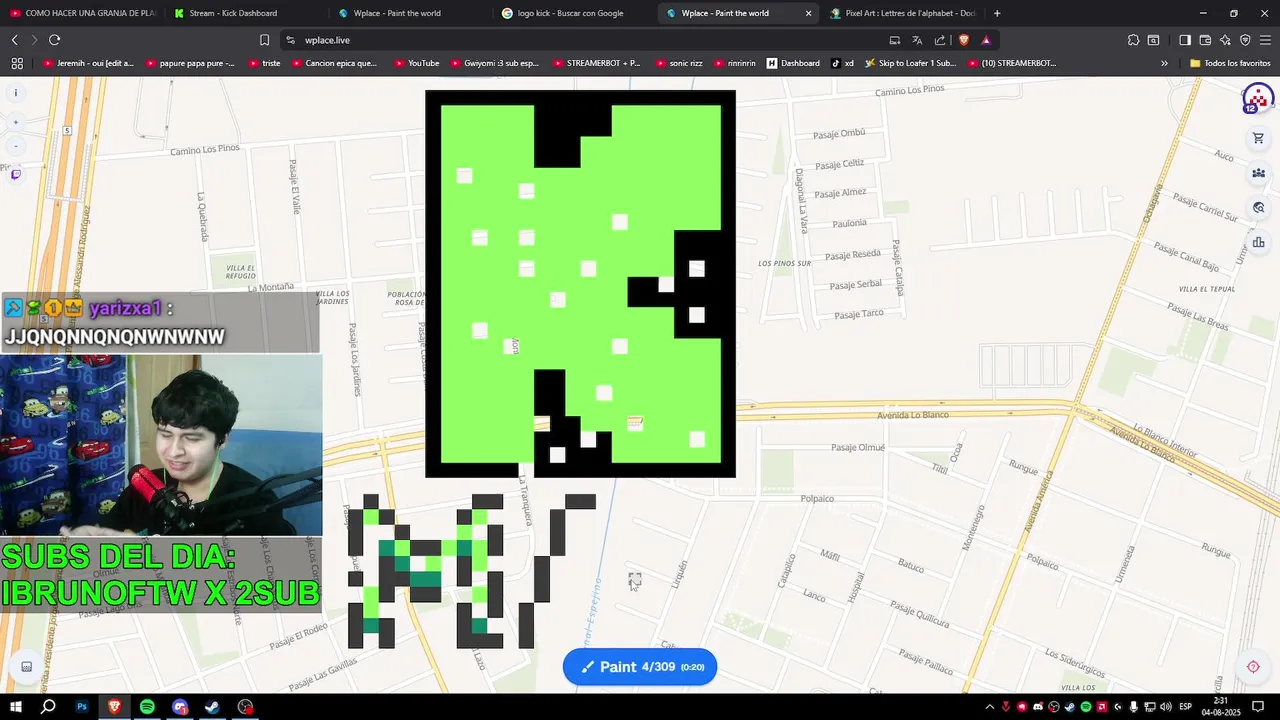The height and width of the screenshot is (720, 1280).
Task: Open a new browser tab
Action: click(x=997, y=13)
